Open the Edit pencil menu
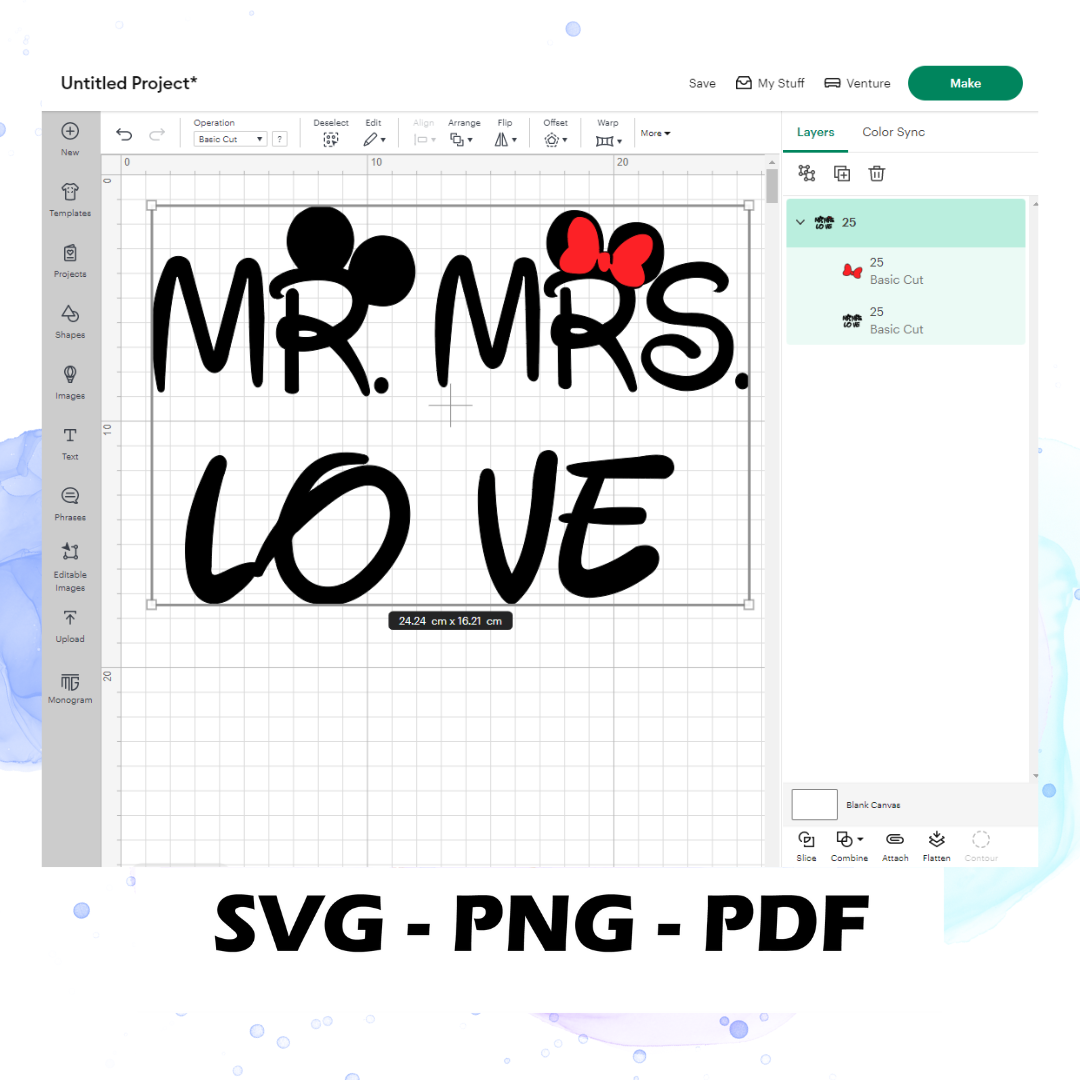This screenshot has height=1080, width=1080. (374, 140)
